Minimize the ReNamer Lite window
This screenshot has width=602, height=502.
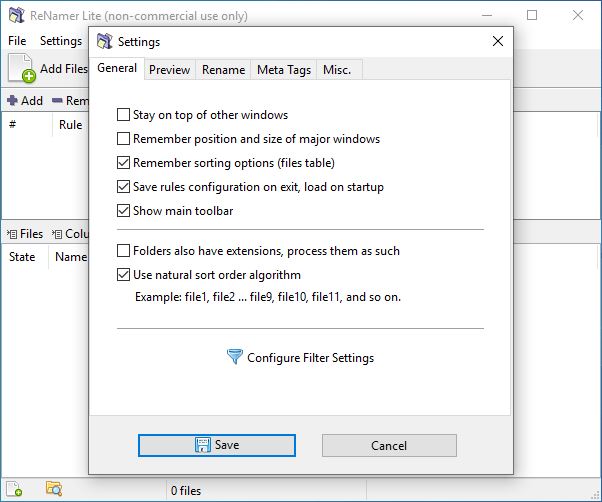click(487, 15)
